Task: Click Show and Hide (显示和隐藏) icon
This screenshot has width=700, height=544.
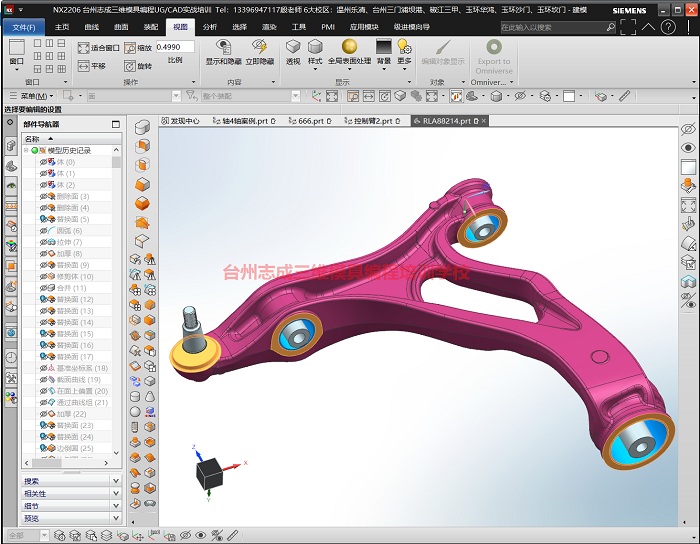Action: click(x=223, y=47)
